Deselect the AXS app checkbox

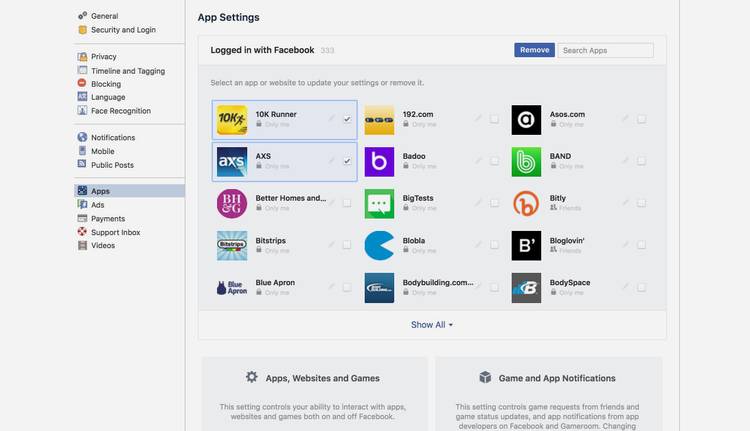click(x=347, y=161)
